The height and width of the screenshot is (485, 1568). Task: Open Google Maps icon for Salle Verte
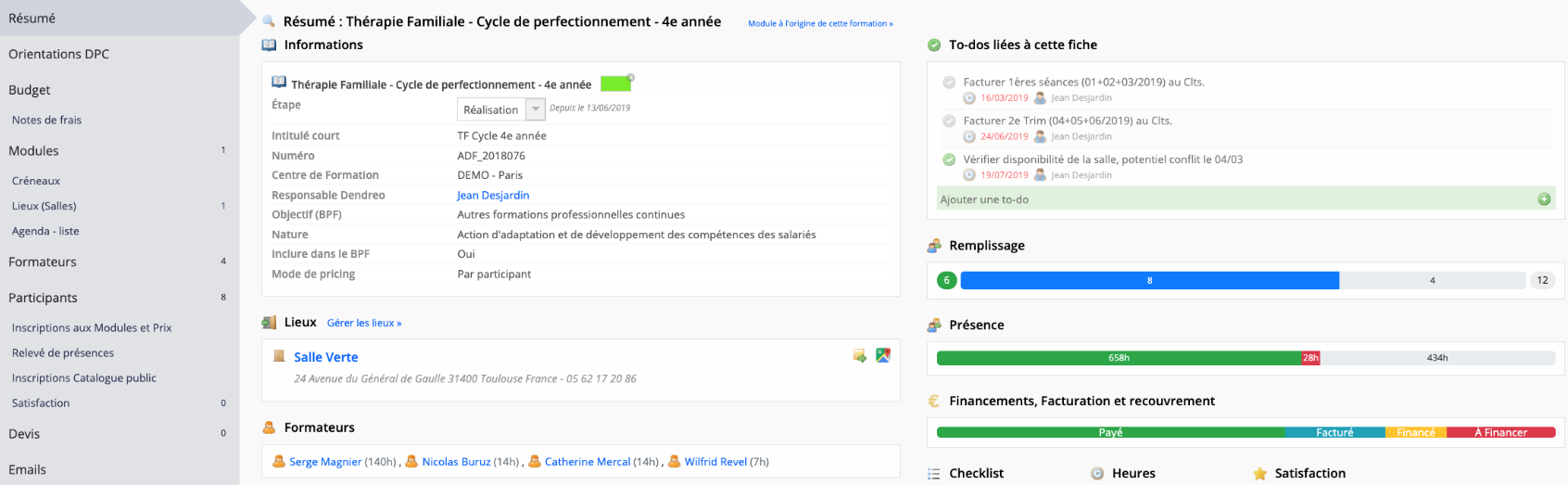(x=883, y=355)
